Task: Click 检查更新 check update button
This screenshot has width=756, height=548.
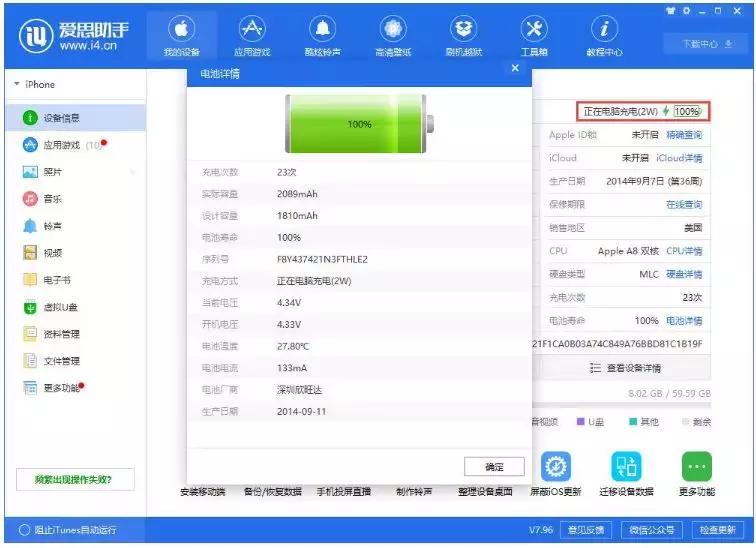Action: (718, 530)
